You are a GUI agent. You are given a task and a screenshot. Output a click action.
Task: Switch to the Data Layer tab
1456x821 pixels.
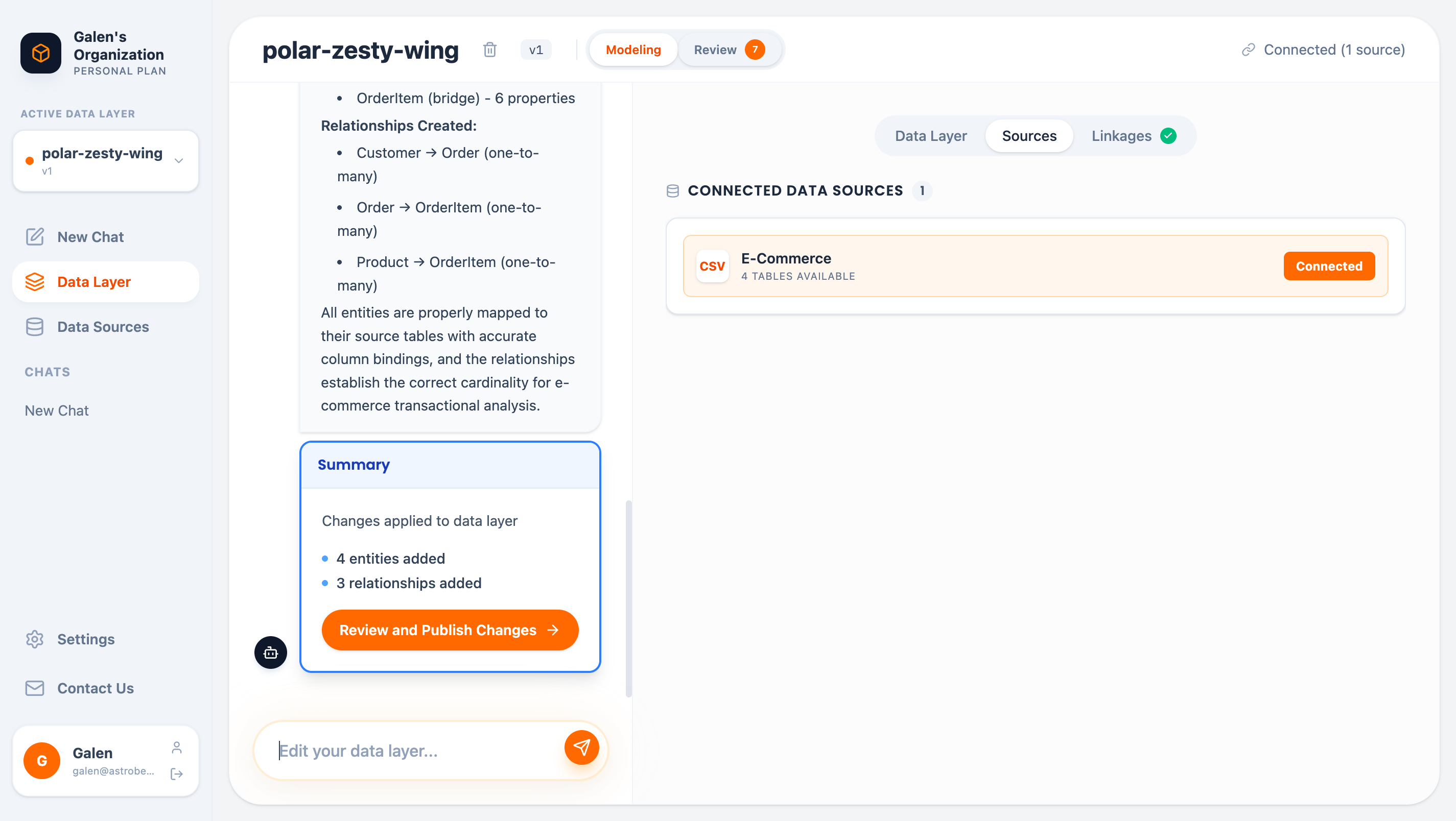[x=930, y=136]
